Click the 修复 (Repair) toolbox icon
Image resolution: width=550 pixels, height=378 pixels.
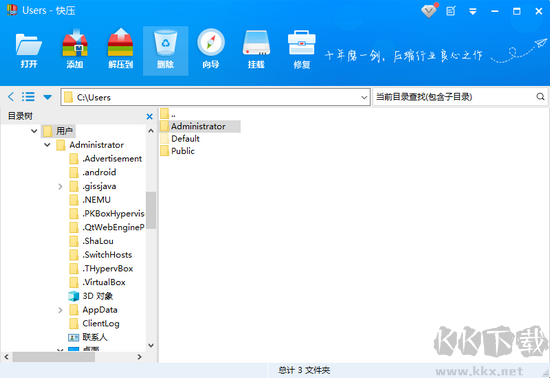click(x=302, y=50)
